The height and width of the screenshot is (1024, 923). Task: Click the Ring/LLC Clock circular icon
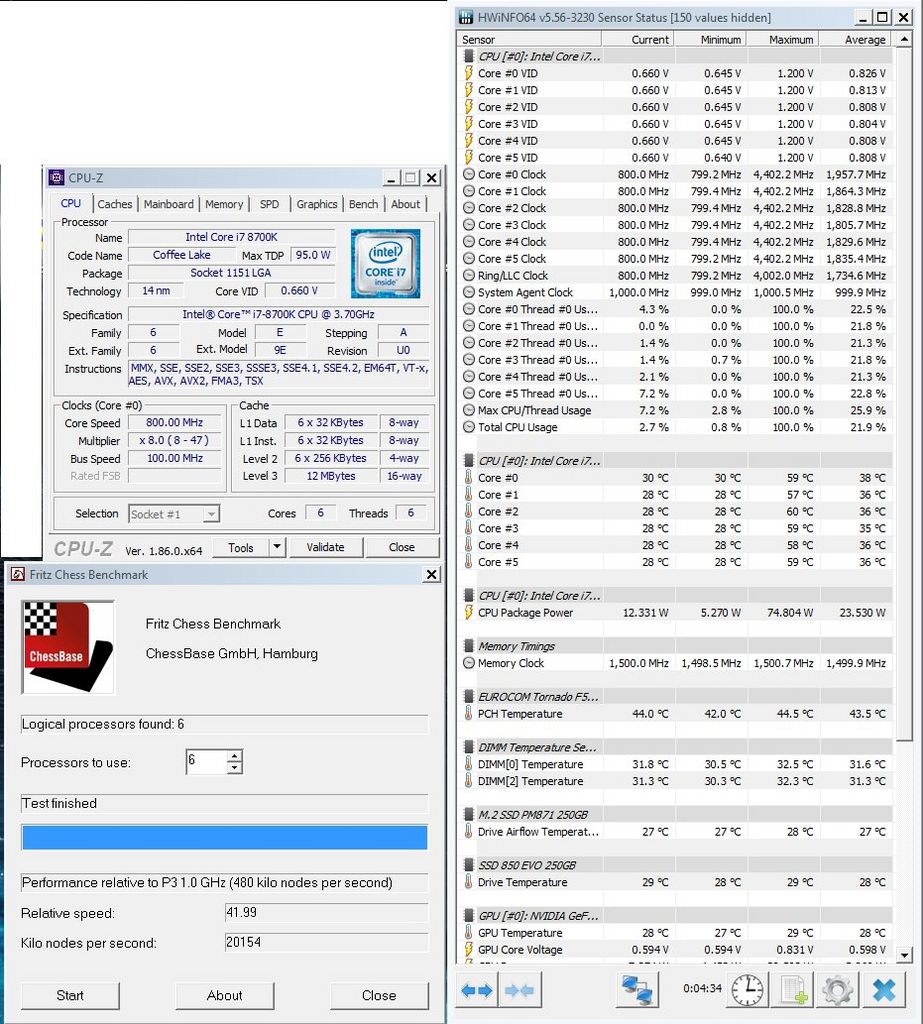(468, 276)
